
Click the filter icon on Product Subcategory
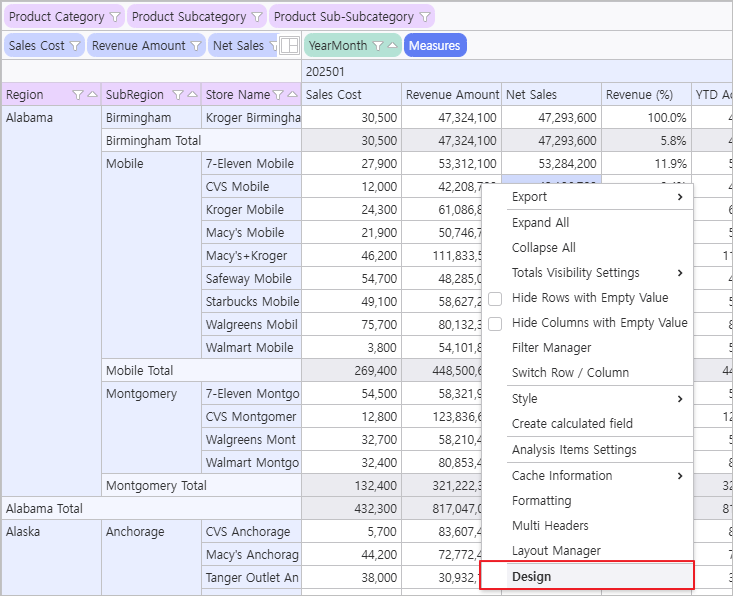(257, 17)
